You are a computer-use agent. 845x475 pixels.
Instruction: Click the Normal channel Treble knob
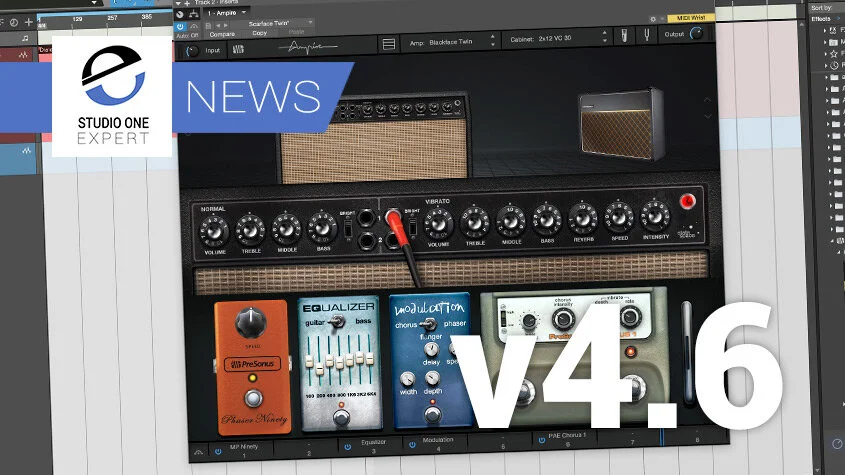point(250,230)
